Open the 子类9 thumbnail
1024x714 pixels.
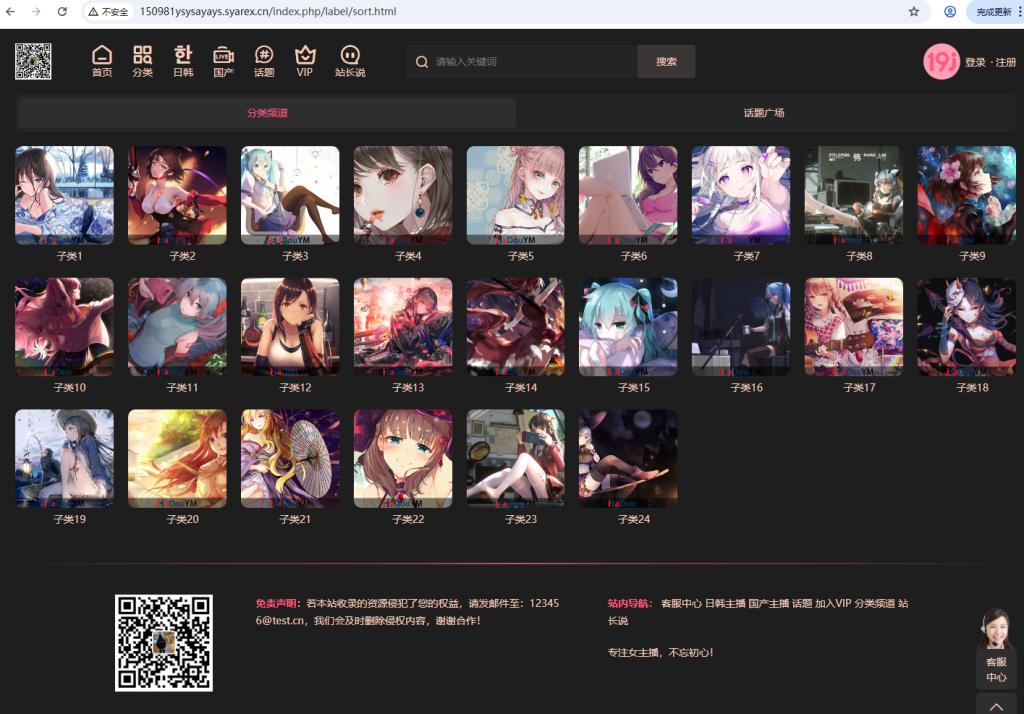point(967,195)
